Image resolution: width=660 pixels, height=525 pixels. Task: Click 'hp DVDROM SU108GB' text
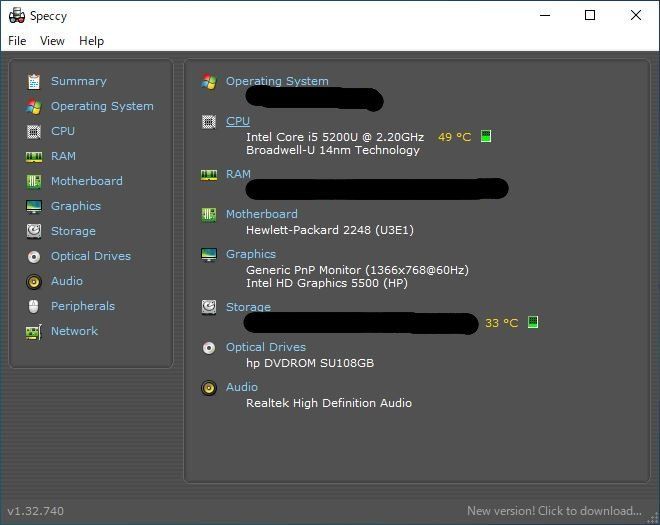pos(310,363)
